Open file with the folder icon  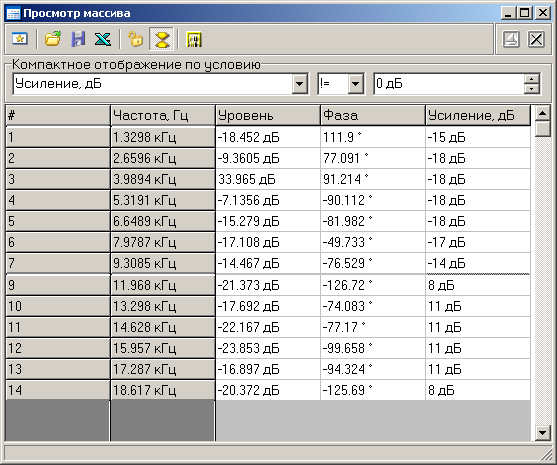(53, 39)
